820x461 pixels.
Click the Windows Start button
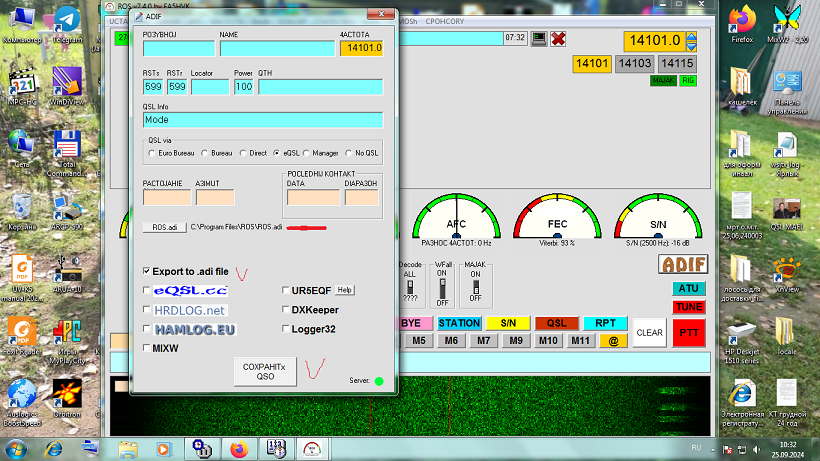click(20, 449)
